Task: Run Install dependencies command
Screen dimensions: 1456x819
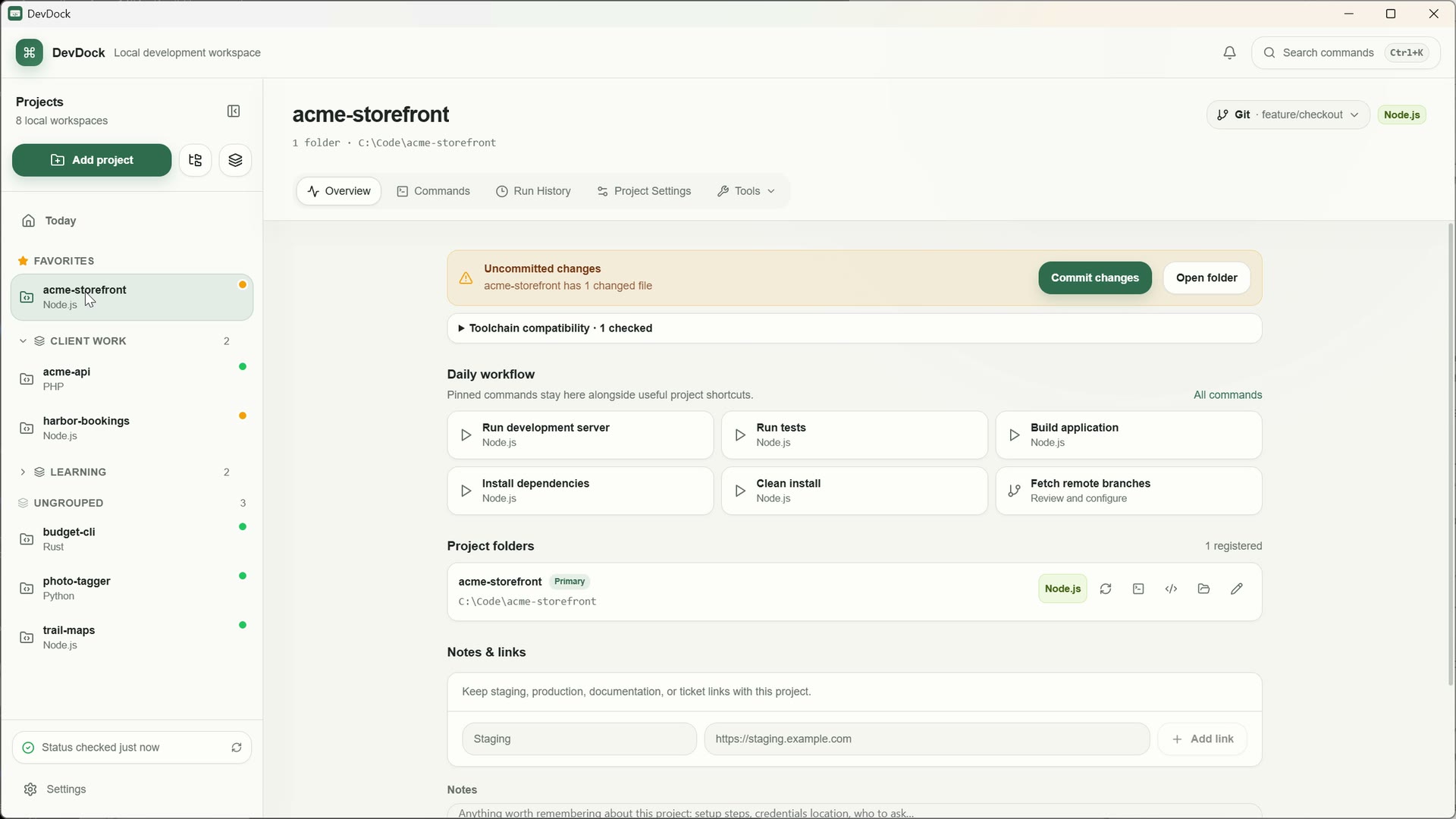Action: pyautogui.click(x=580, y=491)
